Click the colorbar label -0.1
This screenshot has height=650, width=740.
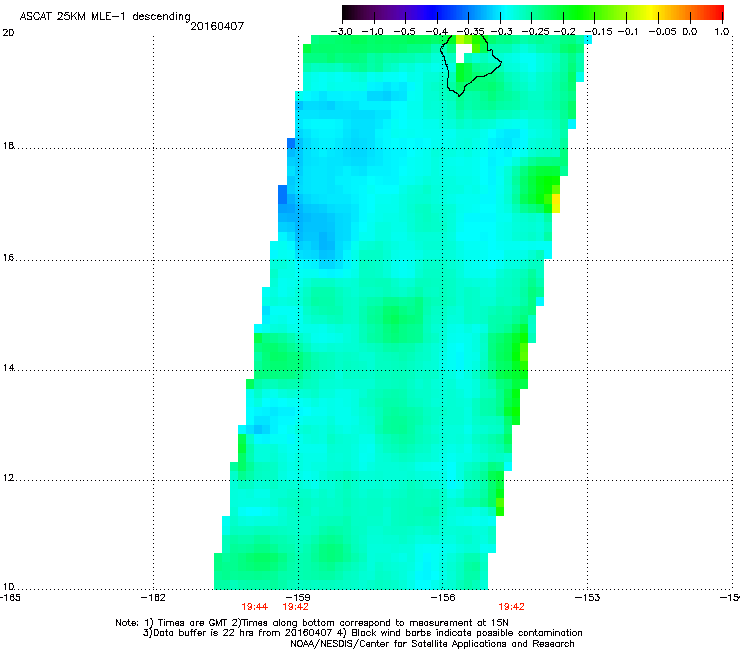pos(628,32)
